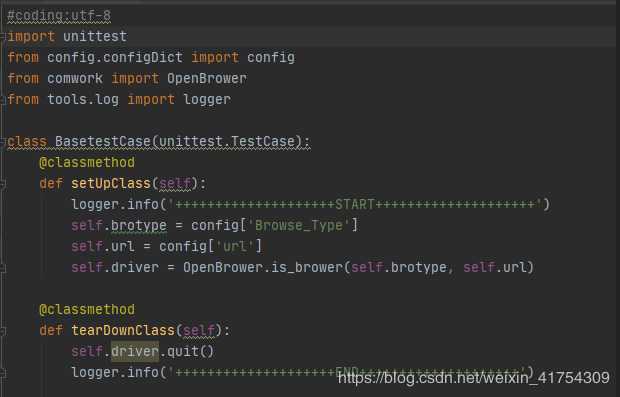The image size is (620, 397).
Task: Click 'tools.log' module name
Action: click(x=83, y=100)
